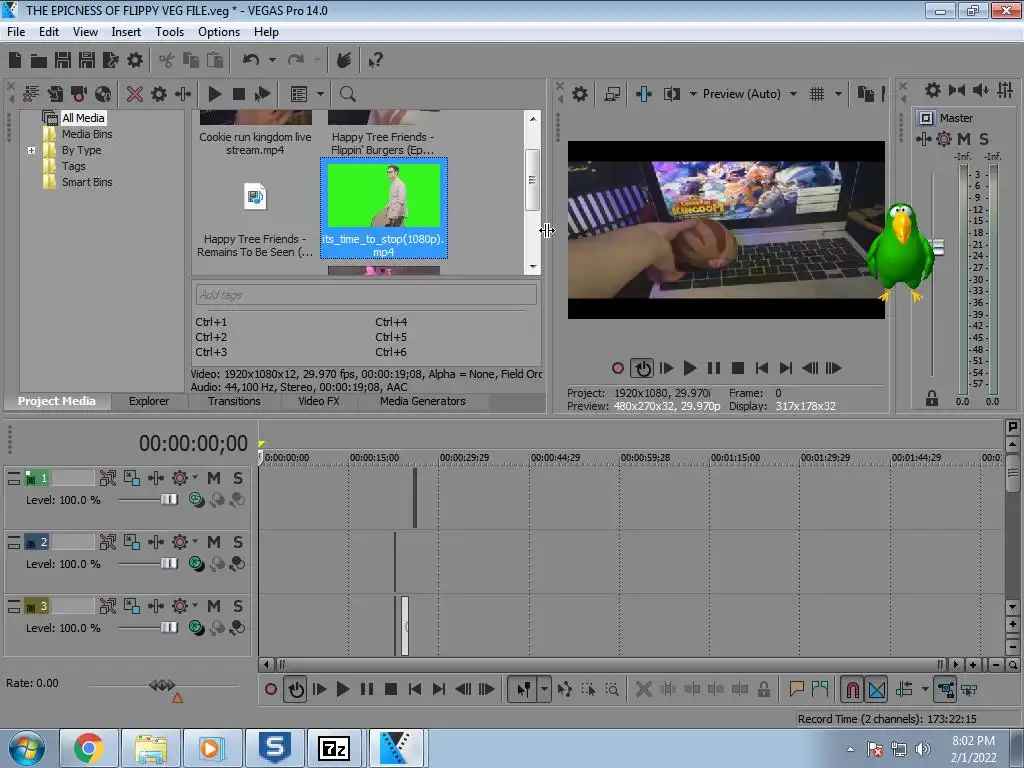Toggle Automatic Crossfades button
This screenshot has width=1024, height=768.
[x=876, y=689]
